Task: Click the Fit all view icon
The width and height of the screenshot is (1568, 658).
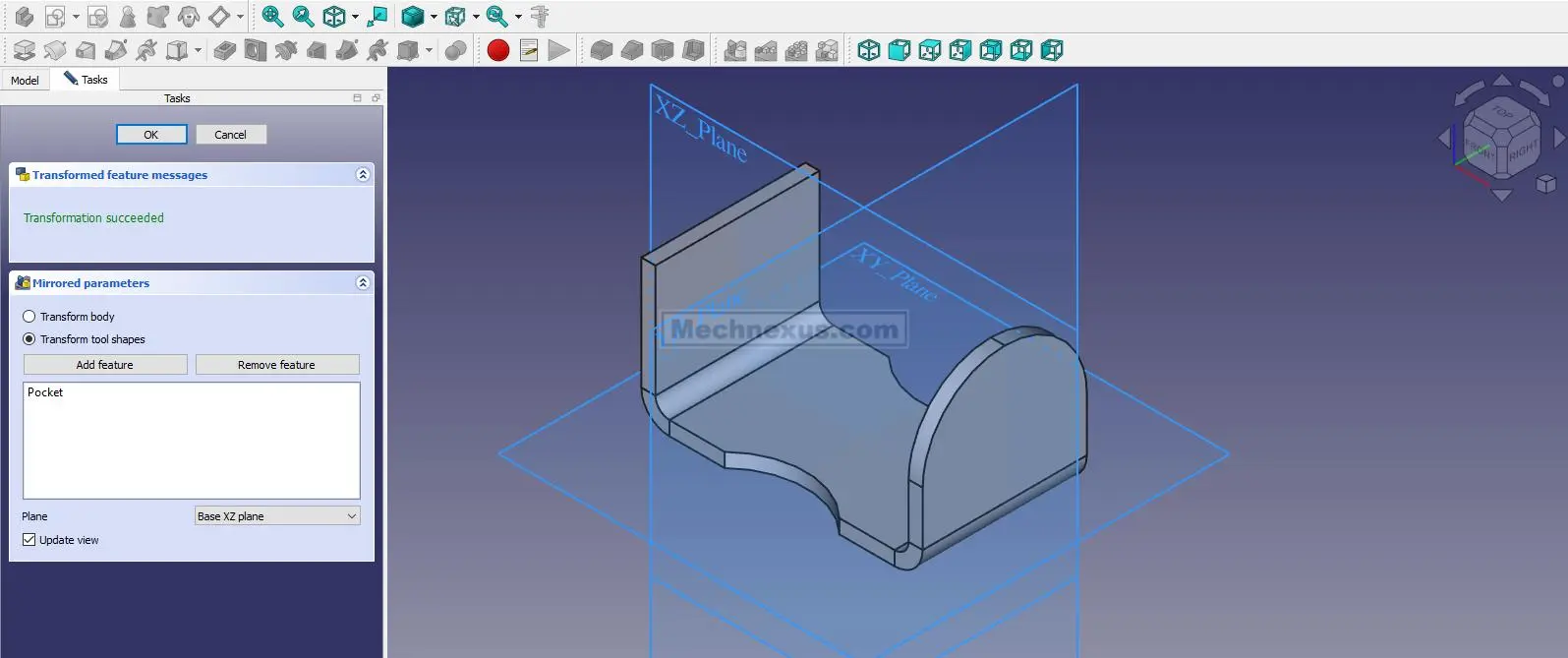Action: click(x=272, y=17)
